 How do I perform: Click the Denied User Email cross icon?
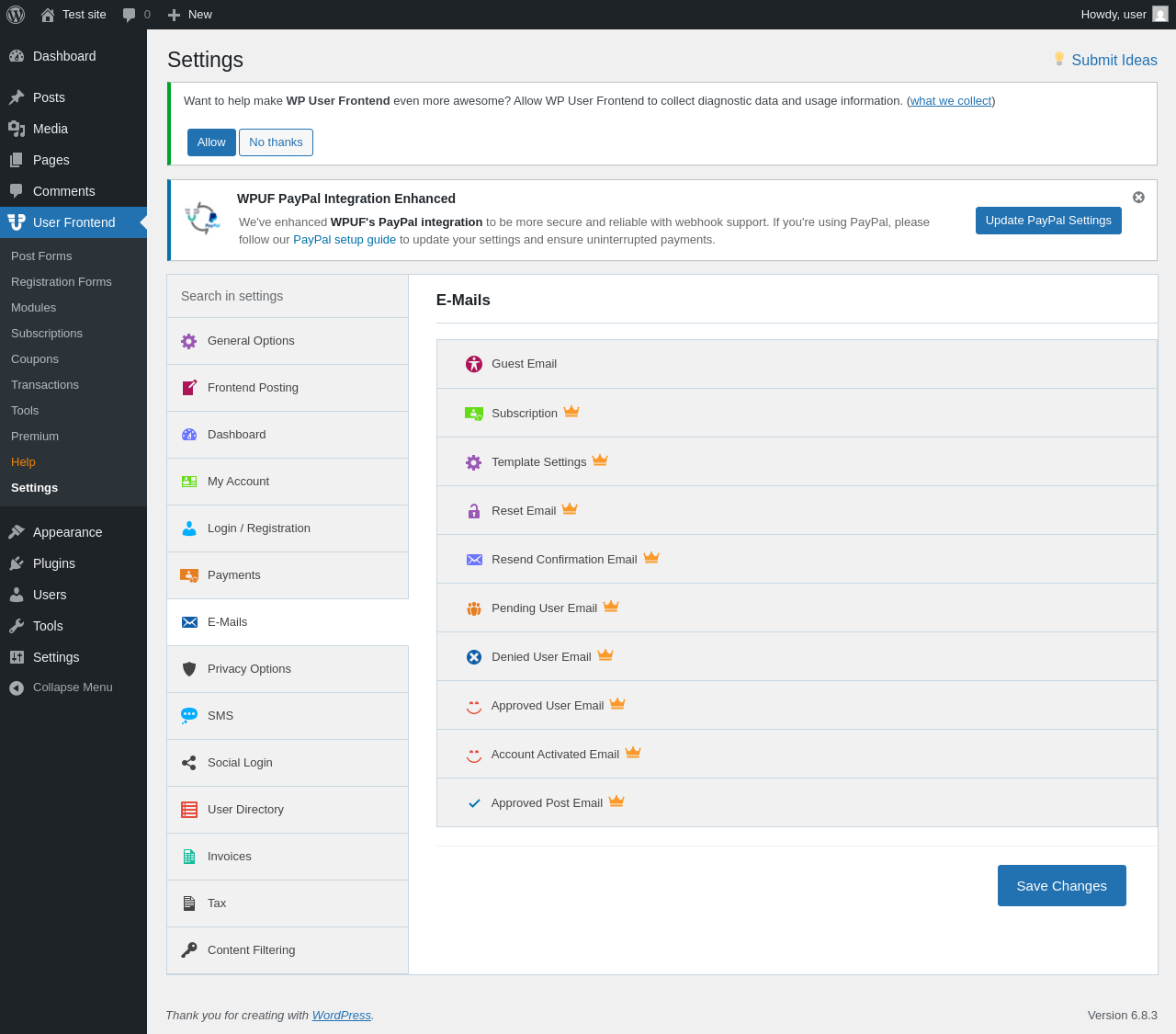point(474,657)
